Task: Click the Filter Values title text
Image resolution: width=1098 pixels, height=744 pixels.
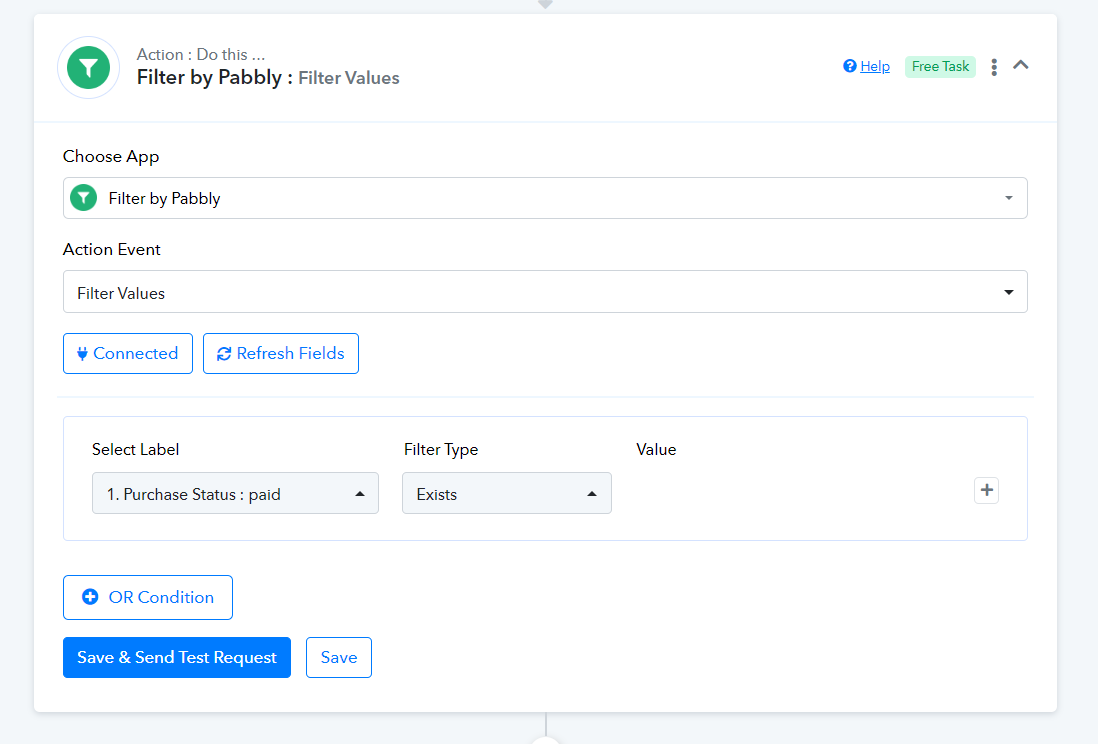Action: [349, 78]
